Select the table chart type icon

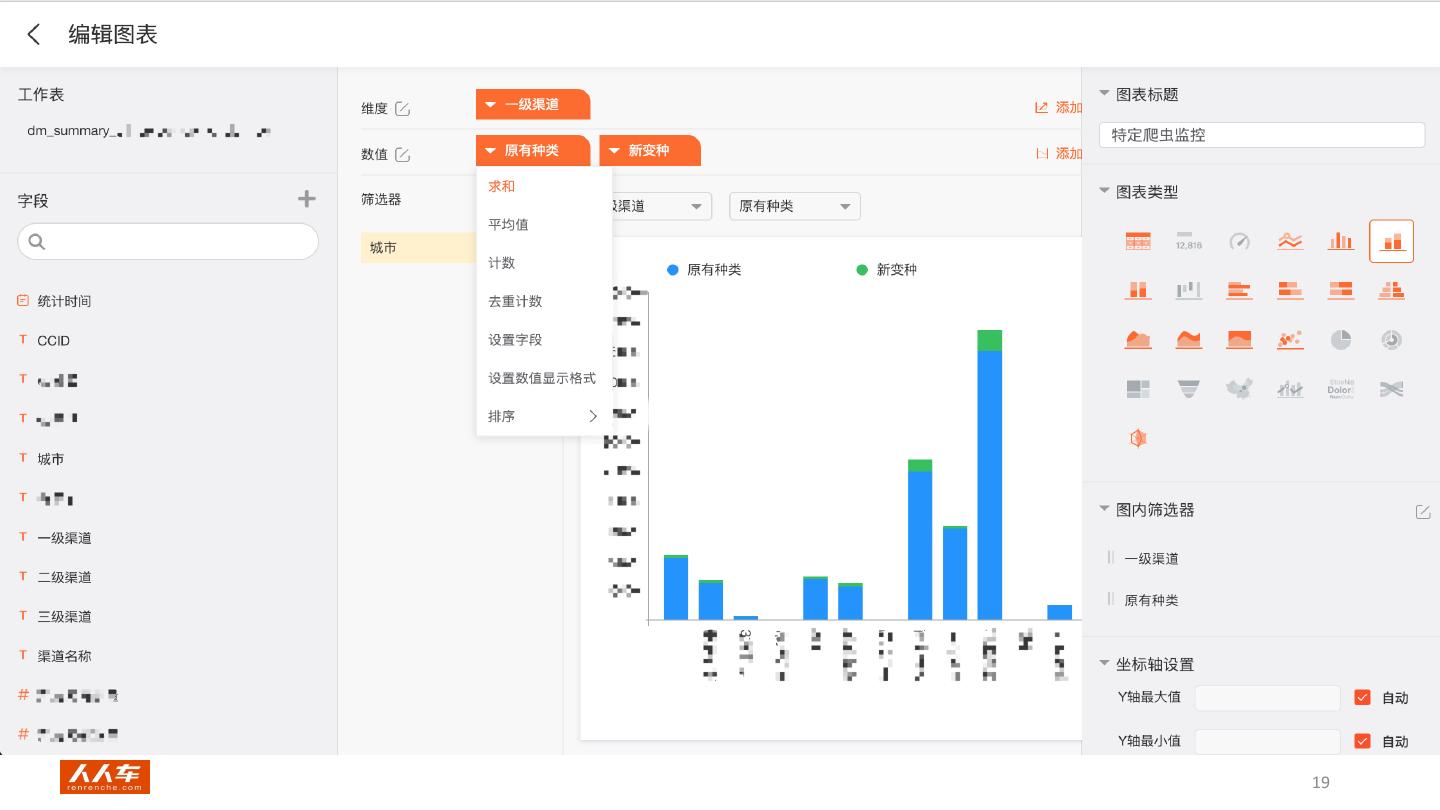click(1138, 241)
